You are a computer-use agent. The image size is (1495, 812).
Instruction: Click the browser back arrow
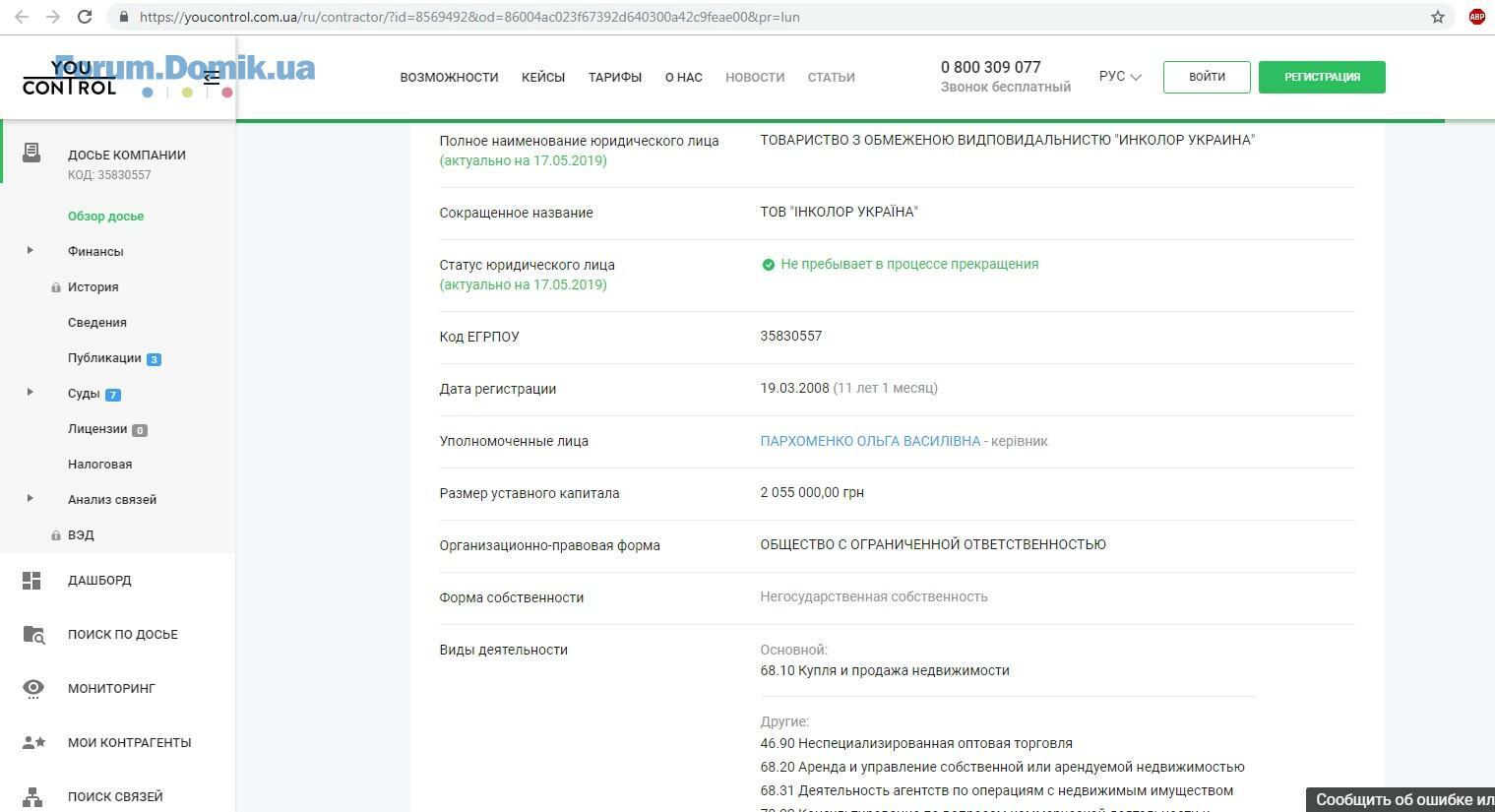22,17
